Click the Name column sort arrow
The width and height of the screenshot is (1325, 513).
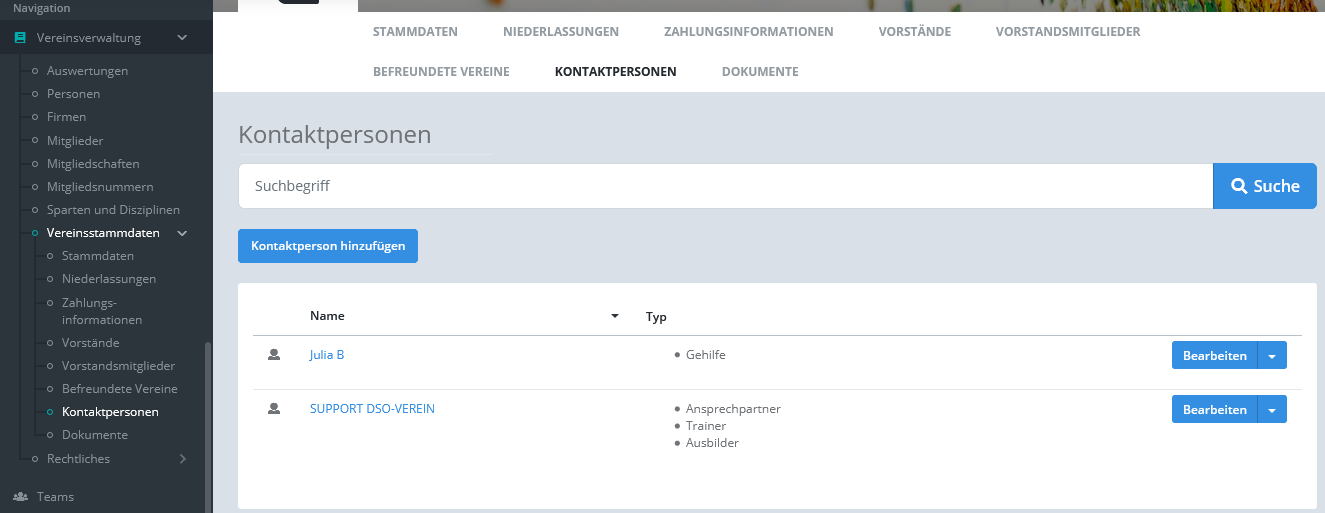tap(615, 316)
